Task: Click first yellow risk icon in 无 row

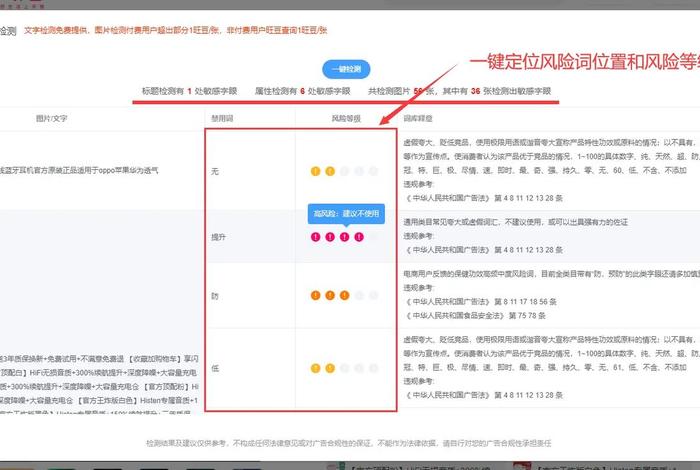Action: tap(316, 171)
